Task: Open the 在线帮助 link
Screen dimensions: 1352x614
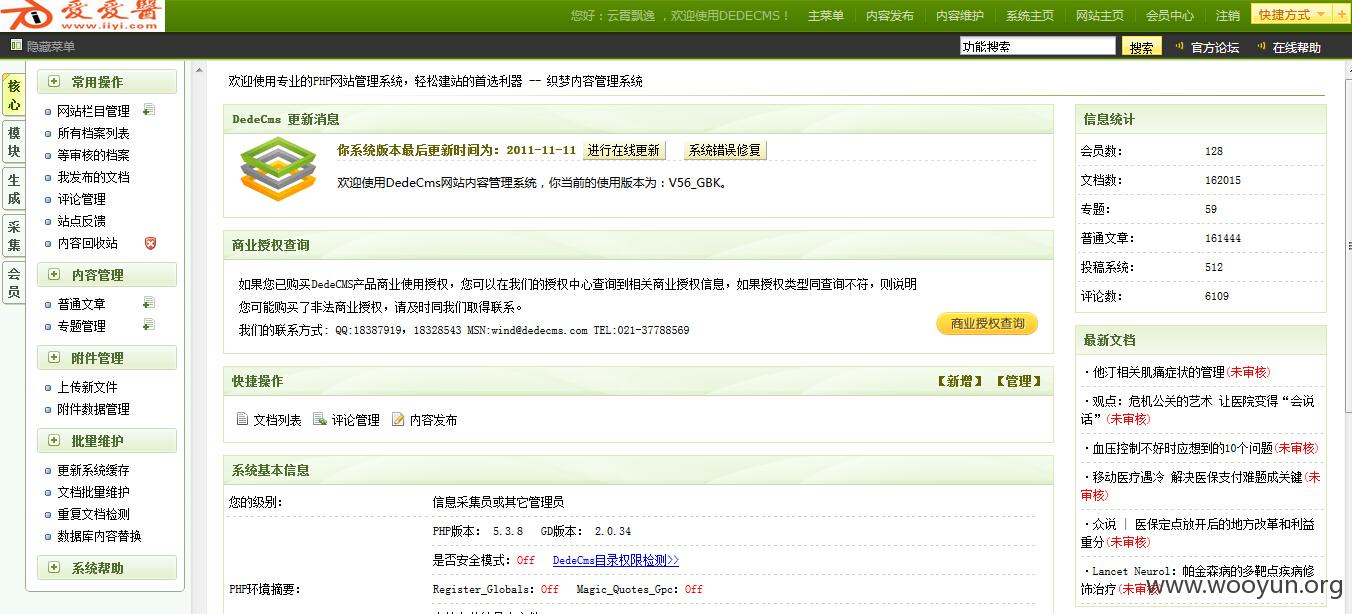Action: point(1297,47)
